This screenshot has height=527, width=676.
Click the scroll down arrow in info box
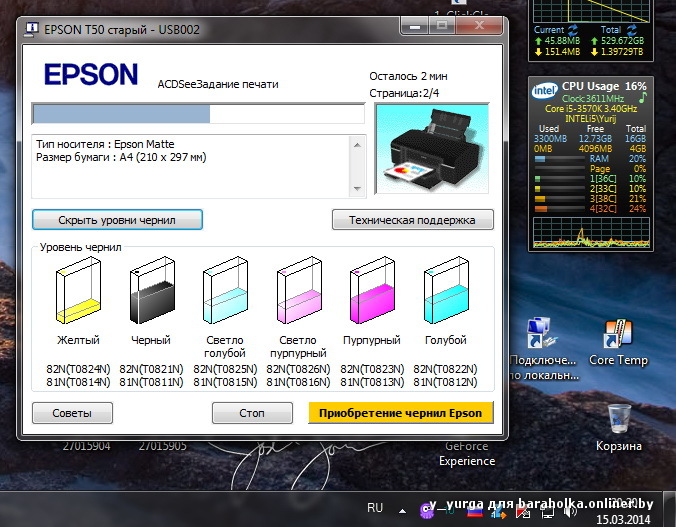click(x=357, y=188)
